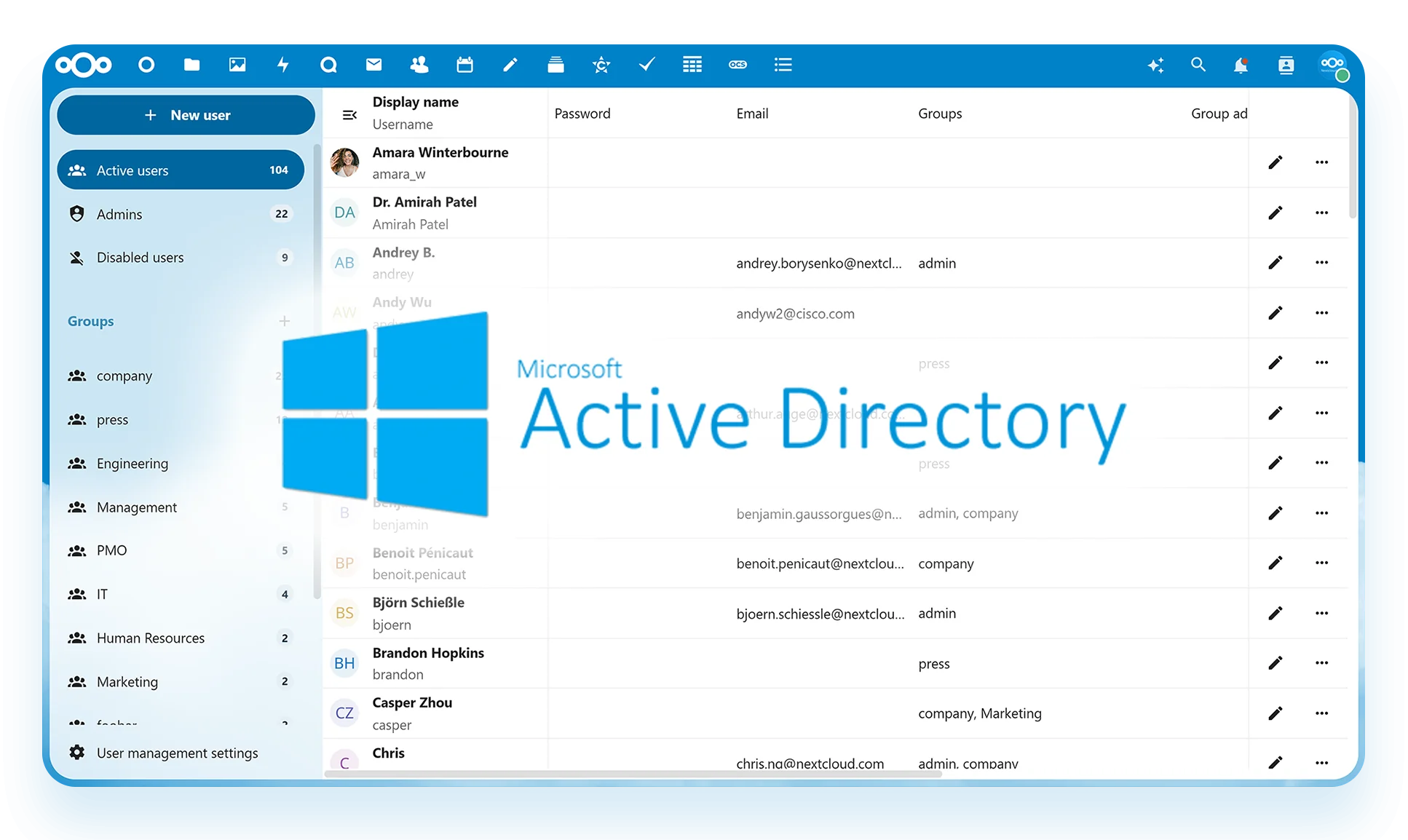Click the New user button

click(x=186, y=115)
